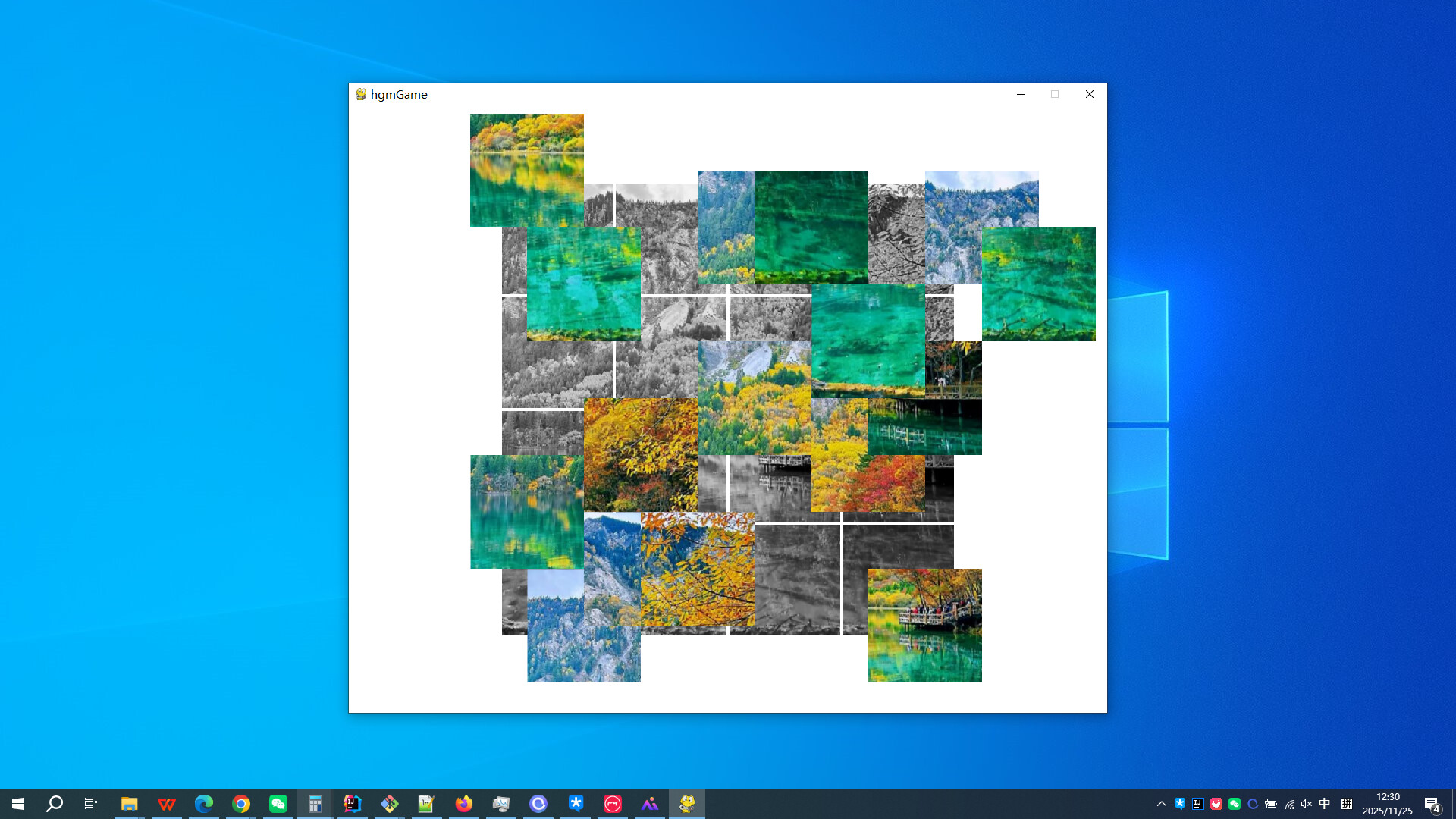Open Windows Search

53,803
